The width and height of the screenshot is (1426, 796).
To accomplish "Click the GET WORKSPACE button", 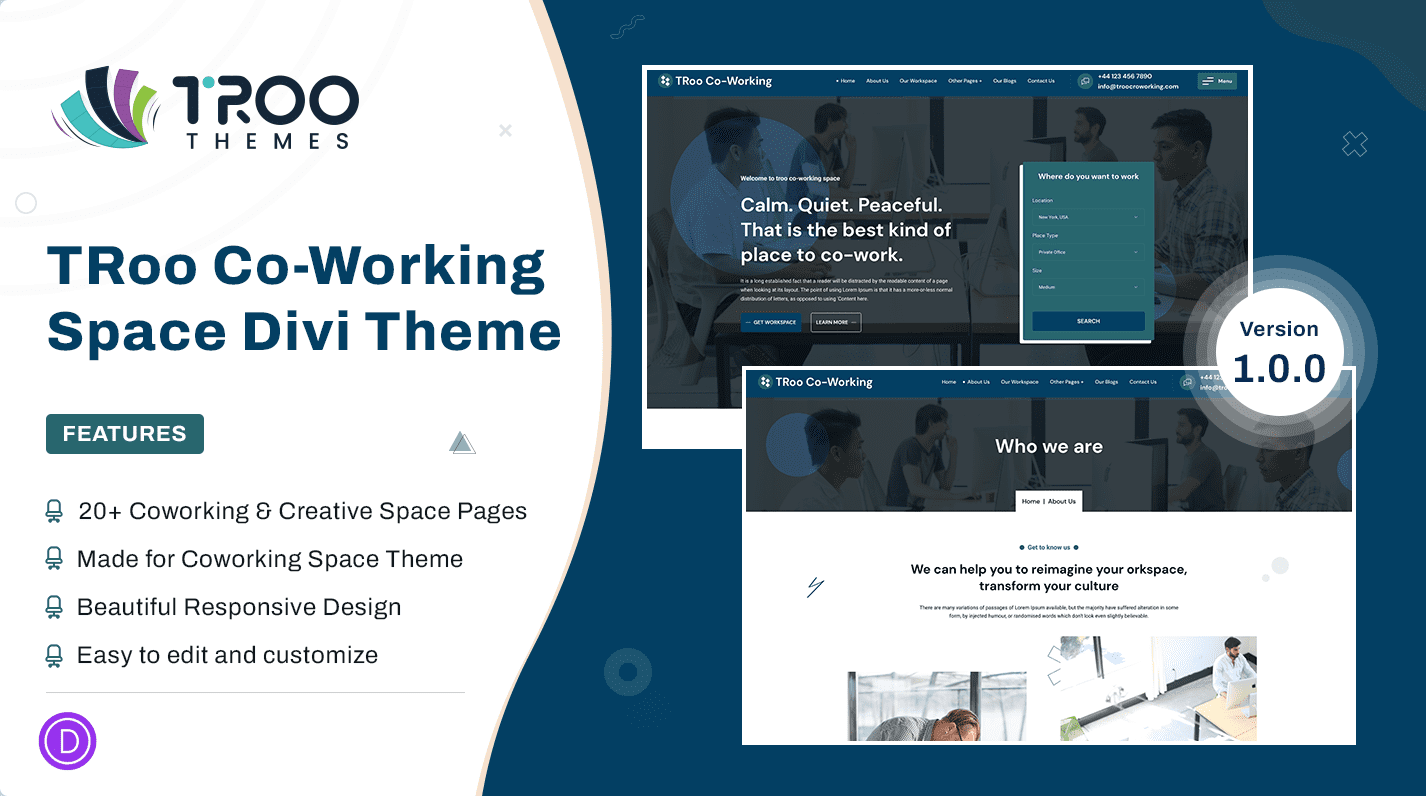I will (771, 322).
